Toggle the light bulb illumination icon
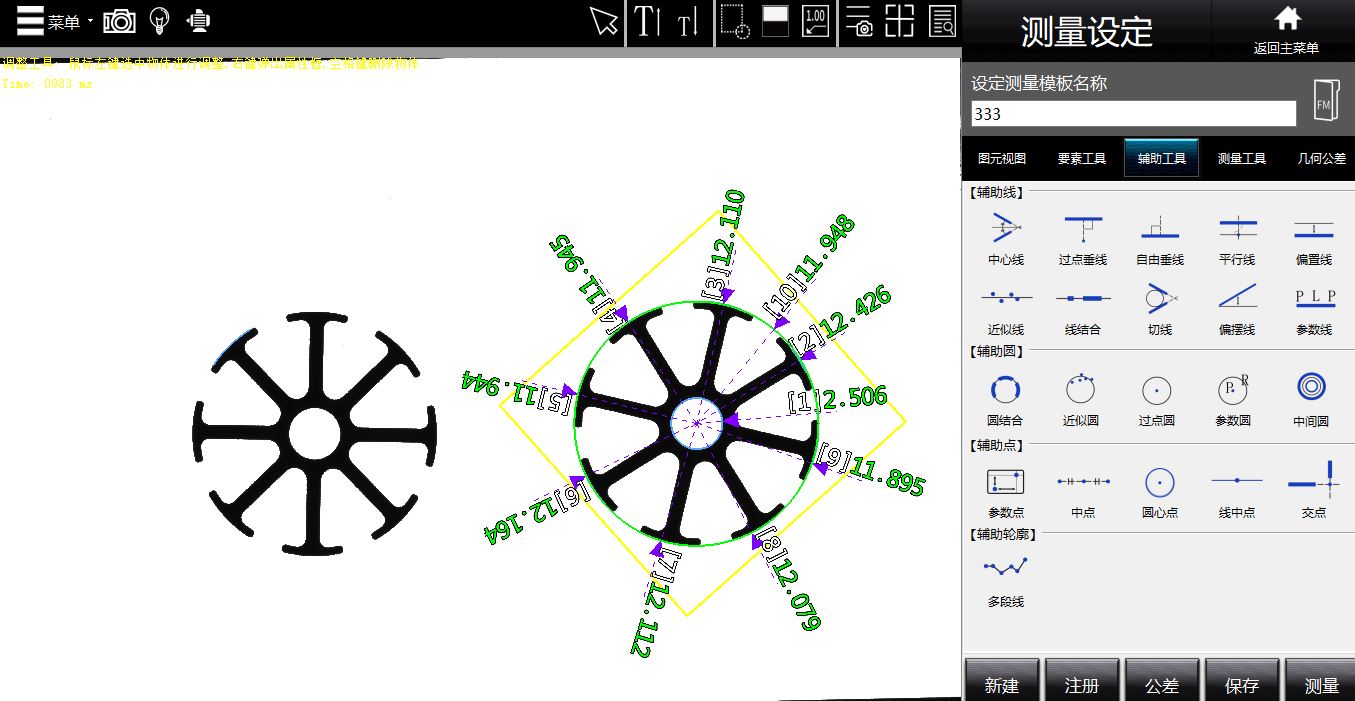 pos(159,21)
